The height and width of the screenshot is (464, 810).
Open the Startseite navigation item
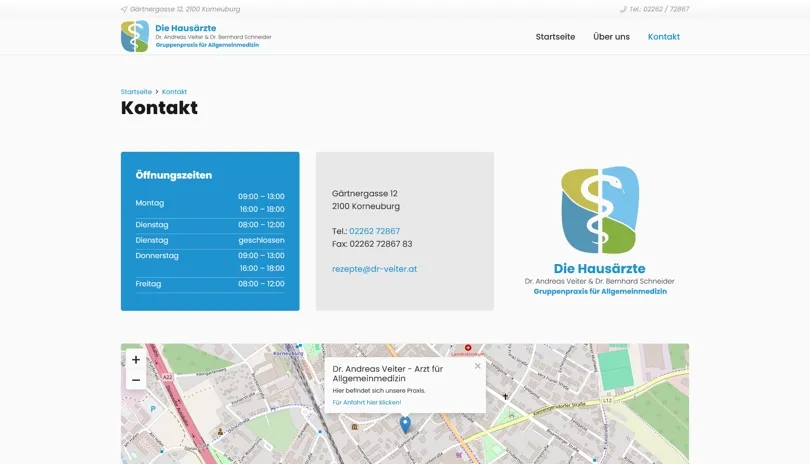pos(555,37)
